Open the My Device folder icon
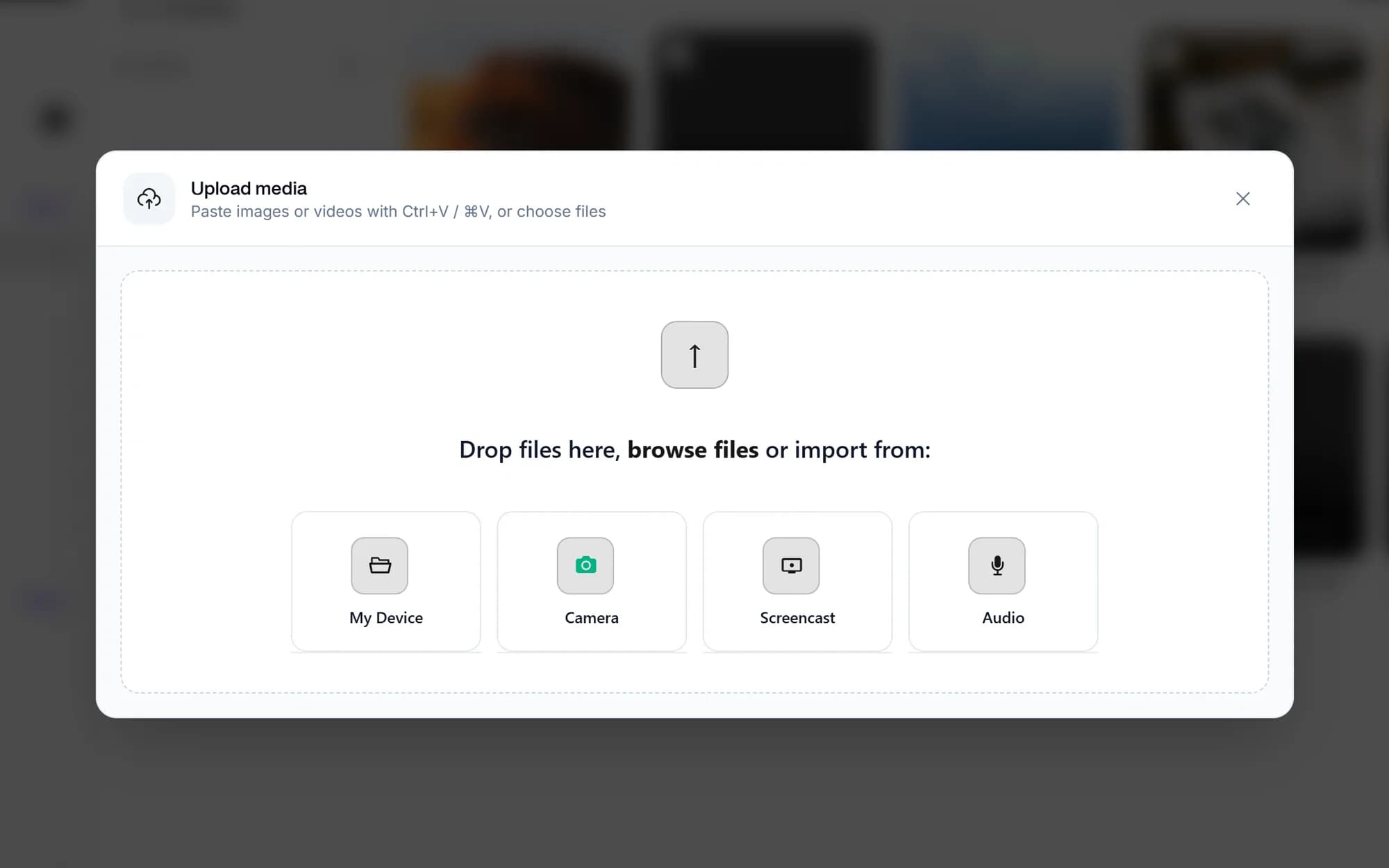Image resolution: width=1389 pixels, height=868 pixels. [379, 565]
